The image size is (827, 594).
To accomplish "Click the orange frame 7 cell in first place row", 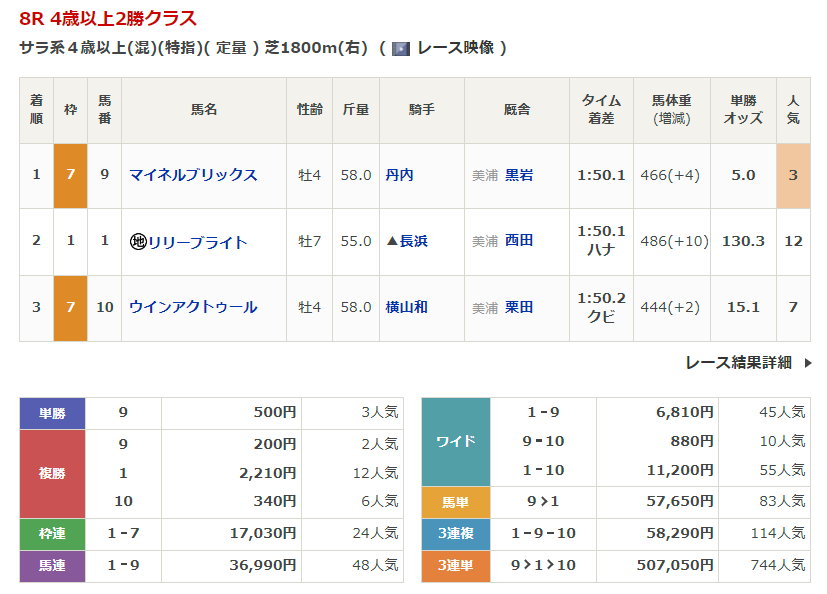I will pos(70,175).
